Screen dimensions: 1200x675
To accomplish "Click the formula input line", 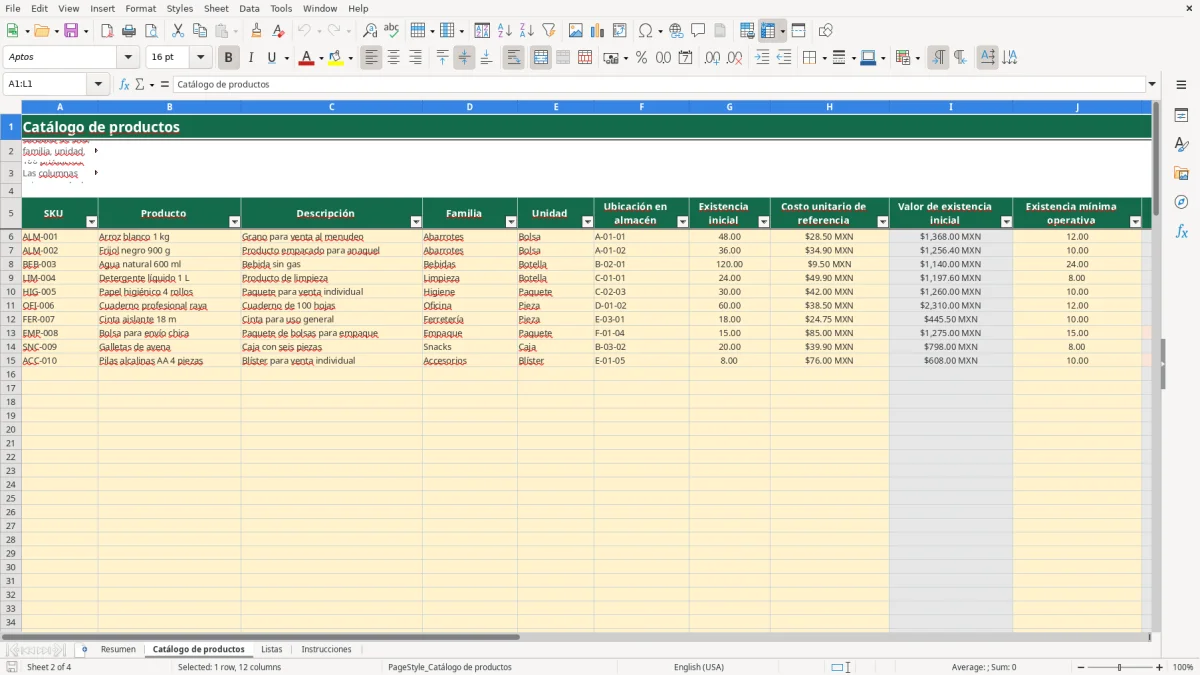I will (658, 84).
